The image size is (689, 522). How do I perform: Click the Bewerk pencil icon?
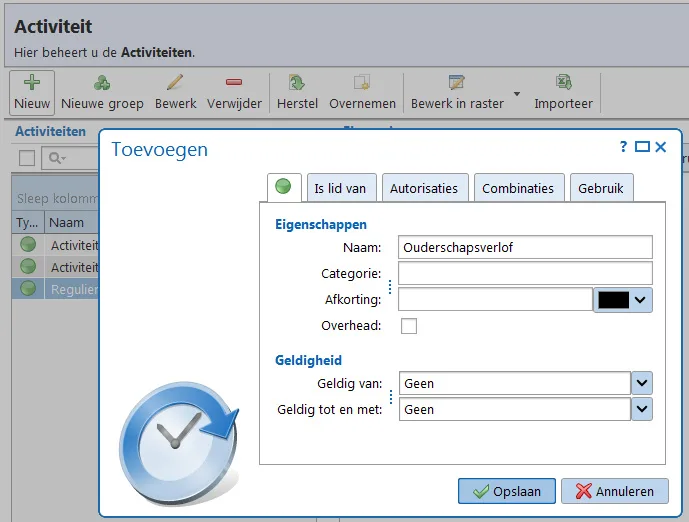tap(175, 83)
